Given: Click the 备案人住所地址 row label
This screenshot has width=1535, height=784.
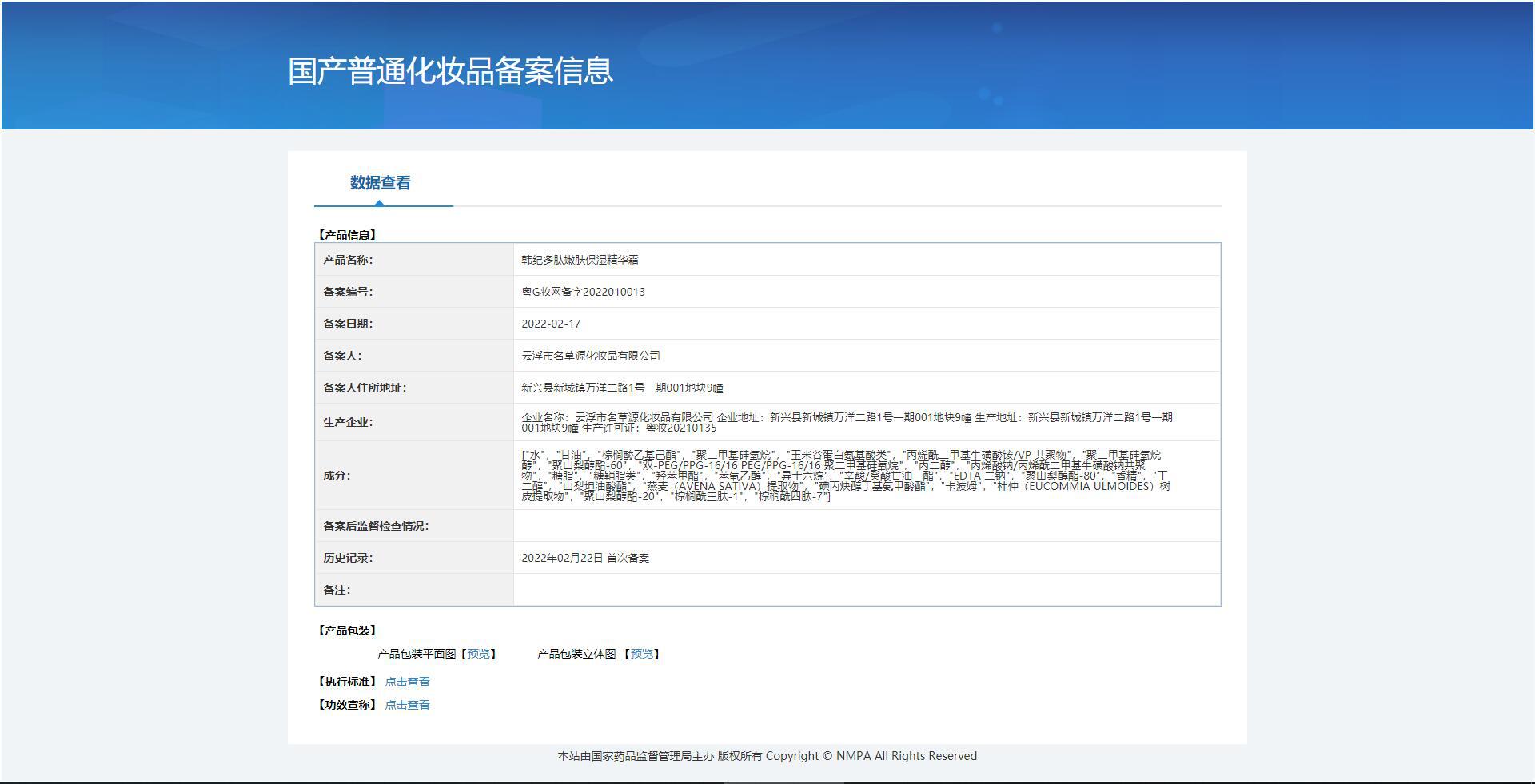Looking at the screenshot, I should [365, 388].
